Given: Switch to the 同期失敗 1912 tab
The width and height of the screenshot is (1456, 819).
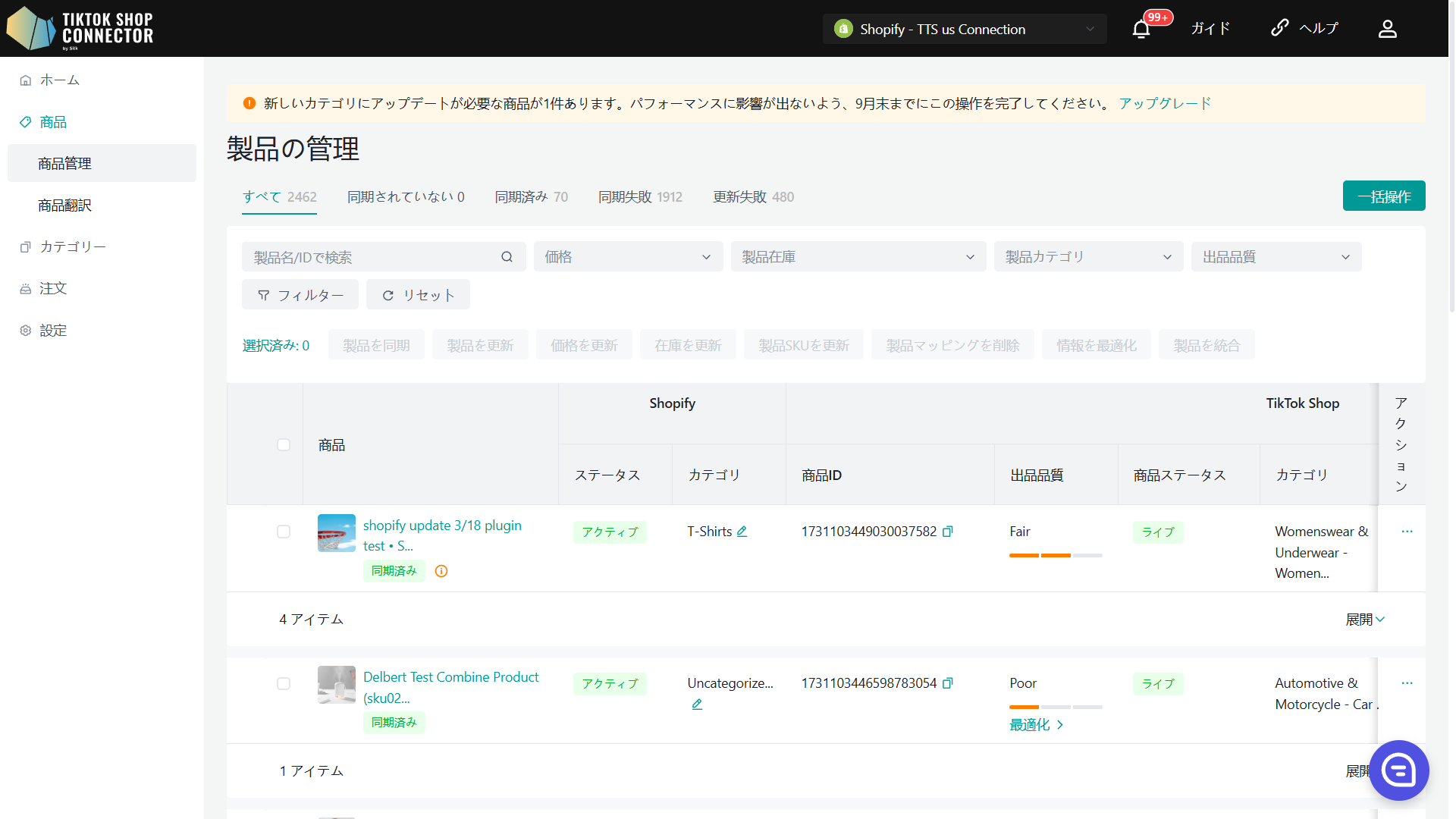Looking at the screenshot, I should tap(640, 197).
